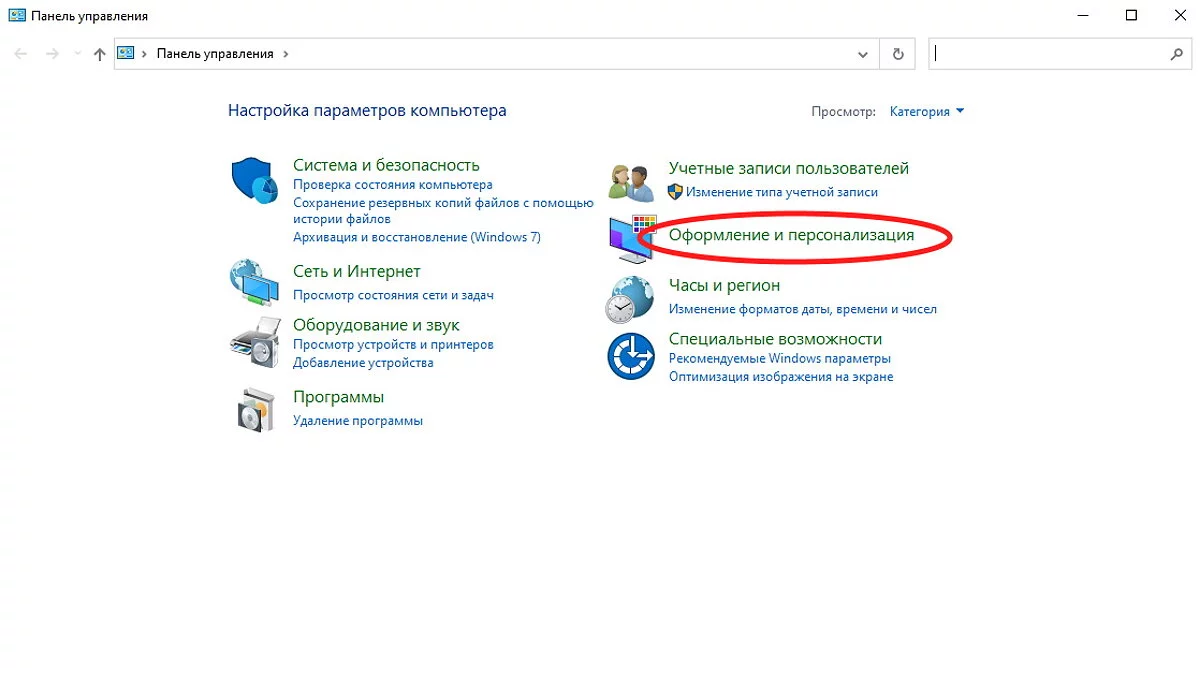
Task: Click the Control Panel icon in address bar
Action: [126, 53]
